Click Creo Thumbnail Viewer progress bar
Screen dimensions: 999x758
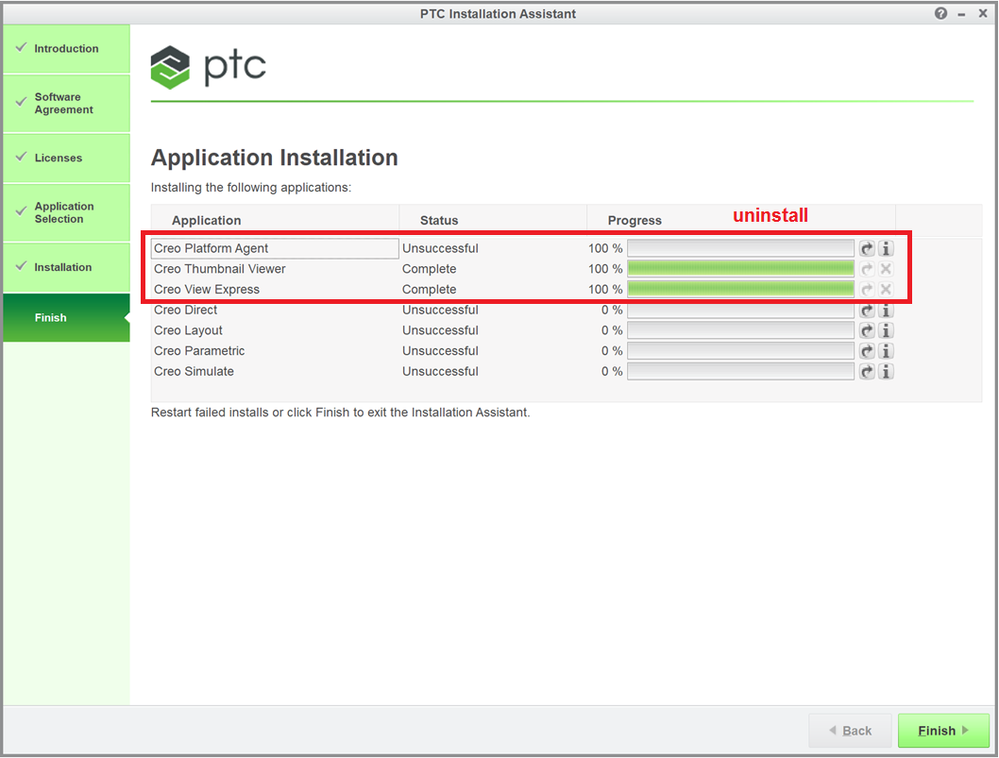click(x=740, y=269)
